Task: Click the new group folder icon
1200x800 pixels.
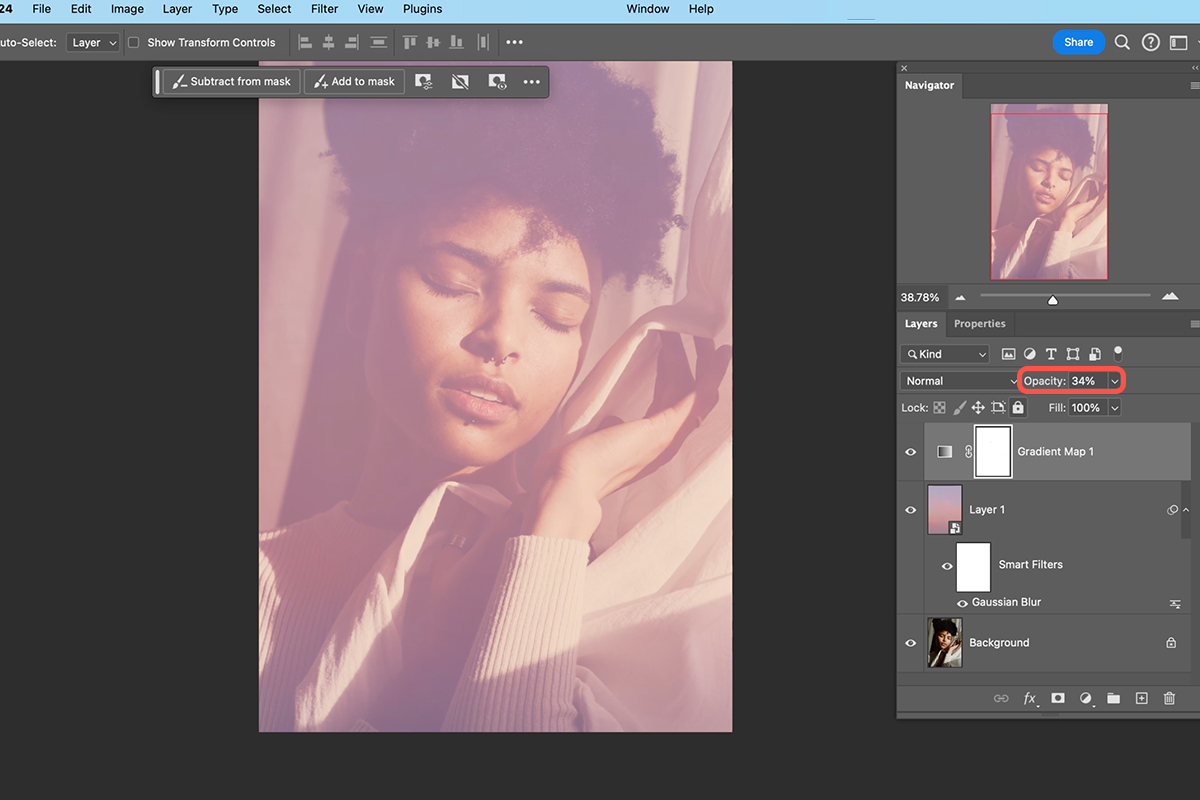Action: click(x=1113, y=698)
